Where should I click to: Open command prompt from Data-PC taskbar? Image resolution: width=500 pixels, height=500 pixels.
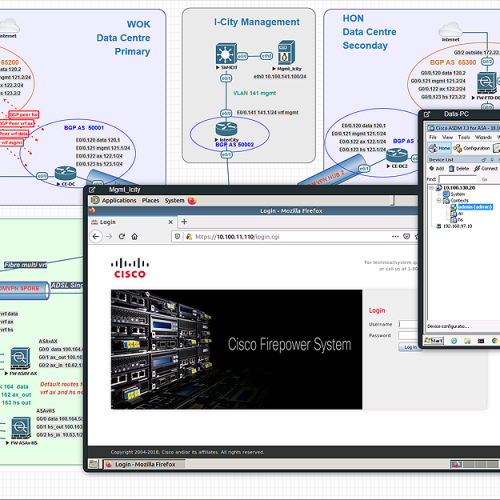click(x=481, y=341)
